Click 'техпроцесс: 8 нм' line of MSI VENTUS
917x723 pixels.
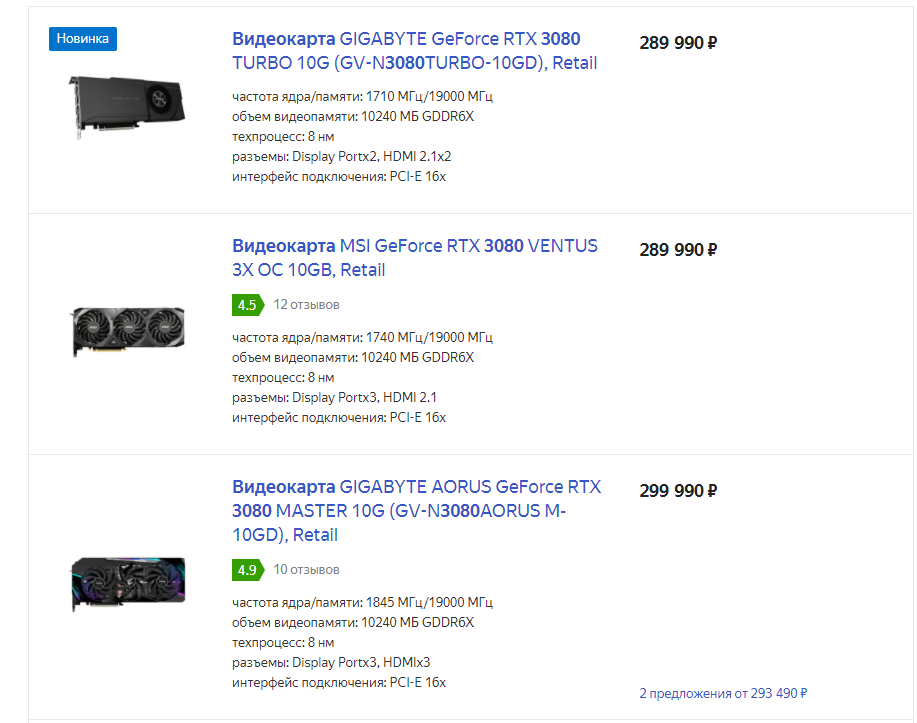pos(283,378)
